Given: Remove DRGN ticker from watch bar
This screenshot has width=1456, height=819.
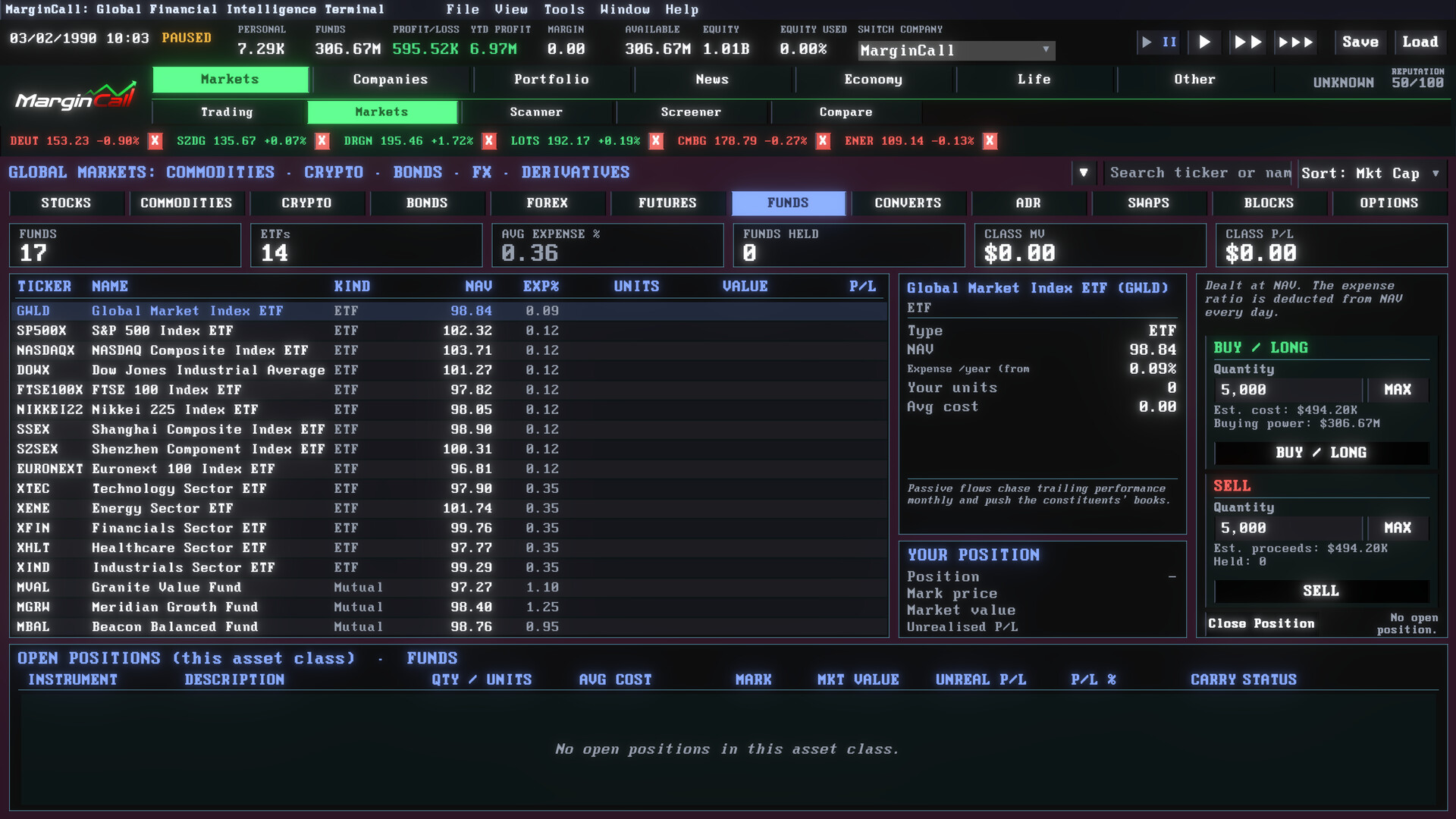Looking at the screenshot, I should (x=489, y=141).
